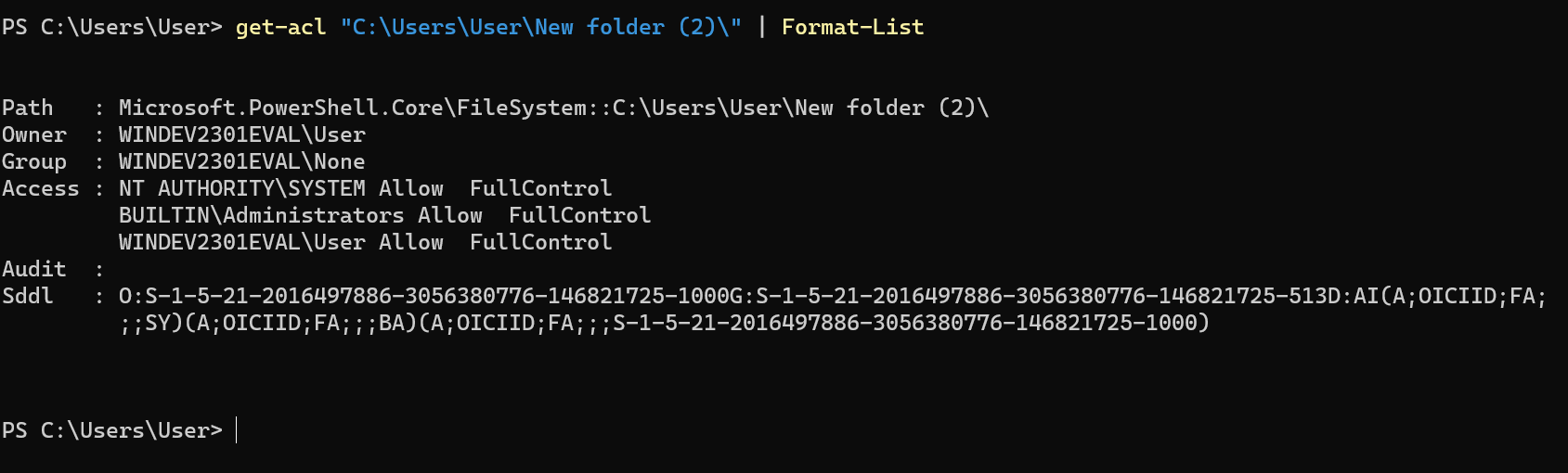Click the WINDEV2301EVAL\User Allow FullControl line
Image resolution: width=1568 pixels, height=473 pixels.
coord(366,242)
